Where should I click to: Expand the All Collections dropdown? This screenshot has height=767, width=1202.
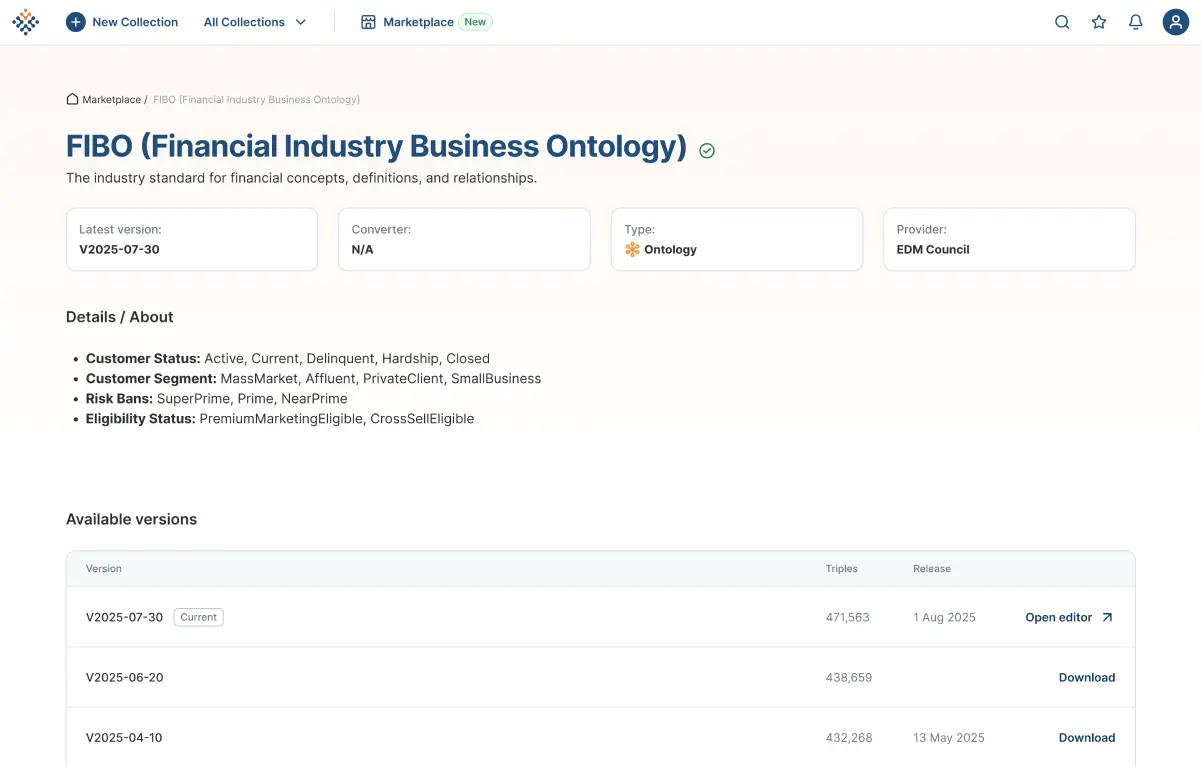tap(244, 22)
